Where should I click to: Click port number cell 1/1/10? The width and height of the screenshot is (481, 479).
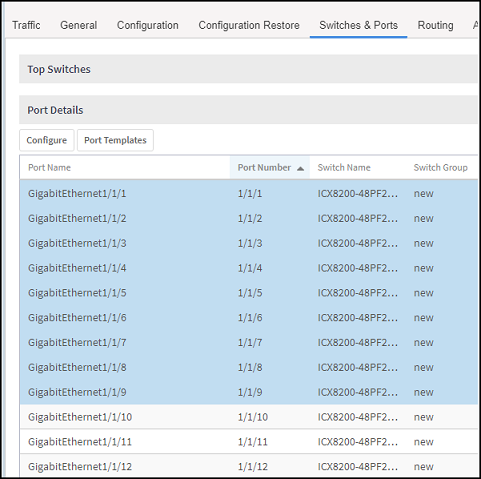[x=253, y=417]
